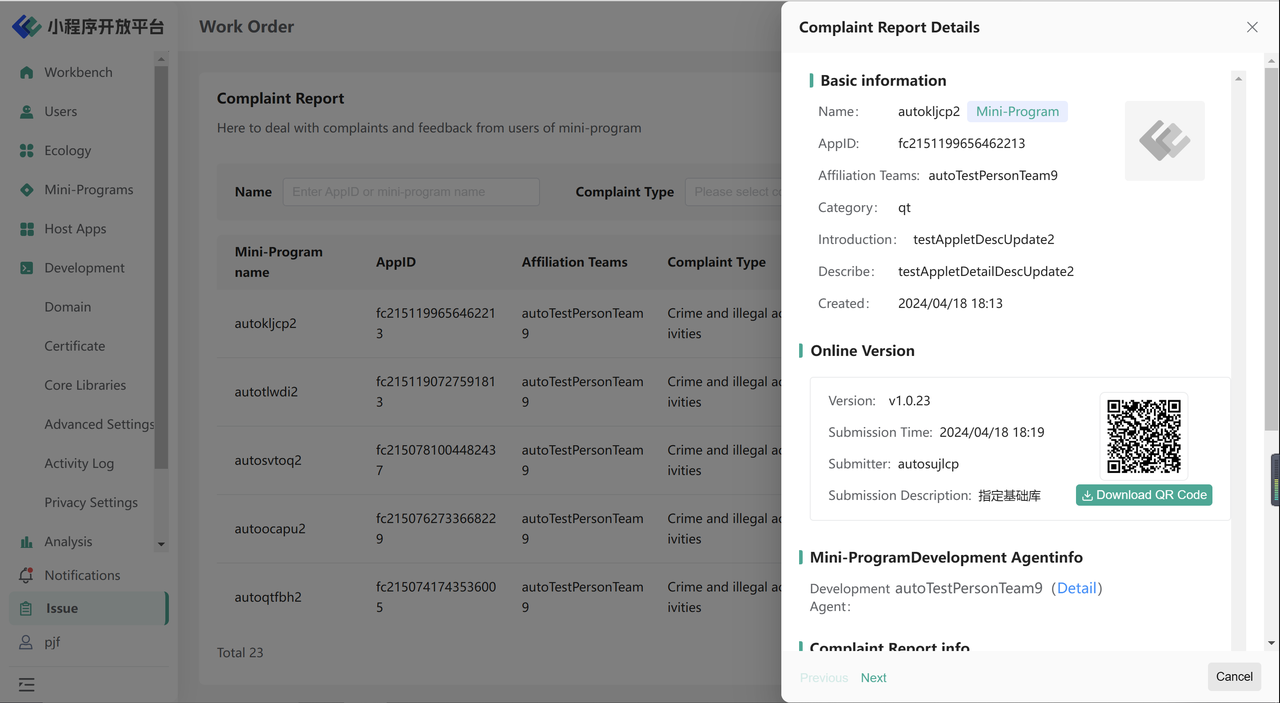The image size is (1280, 703).
Task: Click the Host Apps icon
Action: 27,229
